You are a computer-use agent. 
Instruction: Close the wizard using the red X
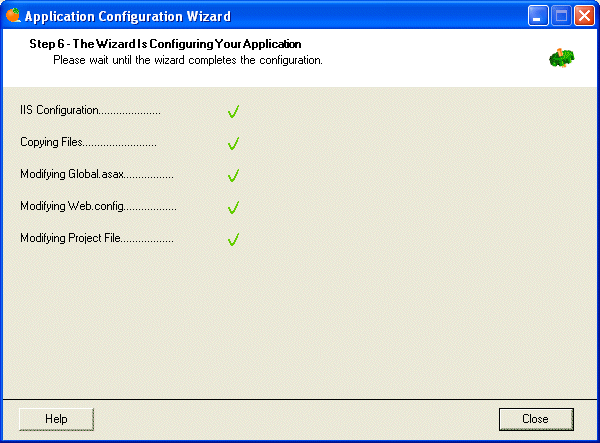[583, 16]
